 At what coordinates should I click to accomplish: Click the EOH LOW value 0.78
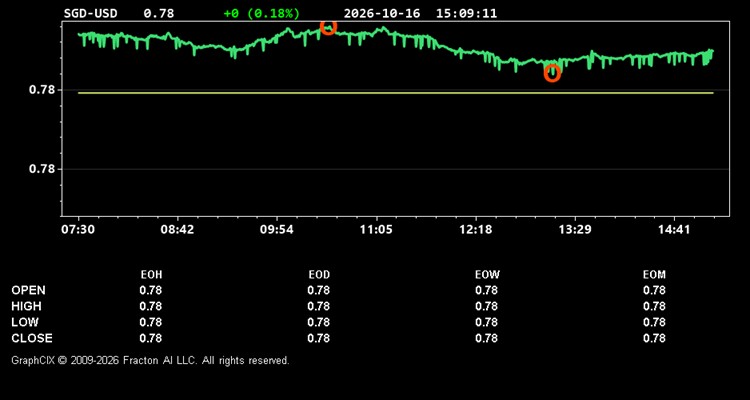click(151, 322)
